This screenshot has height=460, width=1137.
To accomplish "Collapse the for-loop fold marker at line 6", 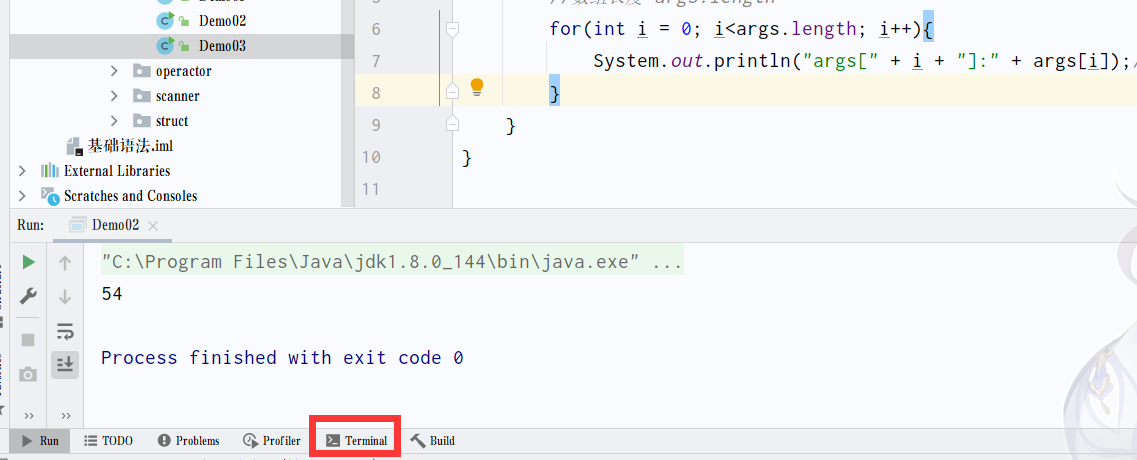I will click(452, 30).
